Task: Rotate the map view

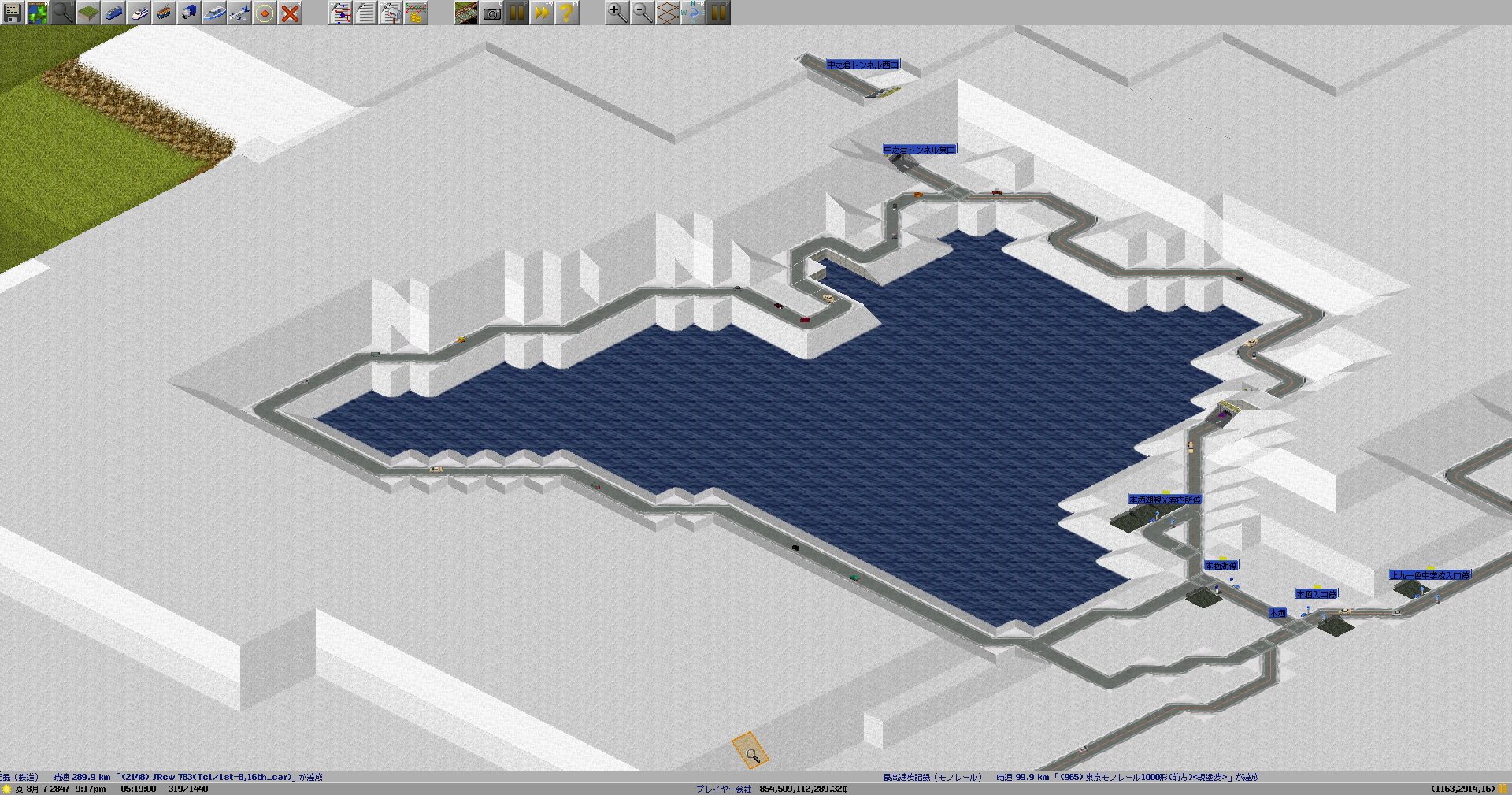Action: tap(693, 13)
